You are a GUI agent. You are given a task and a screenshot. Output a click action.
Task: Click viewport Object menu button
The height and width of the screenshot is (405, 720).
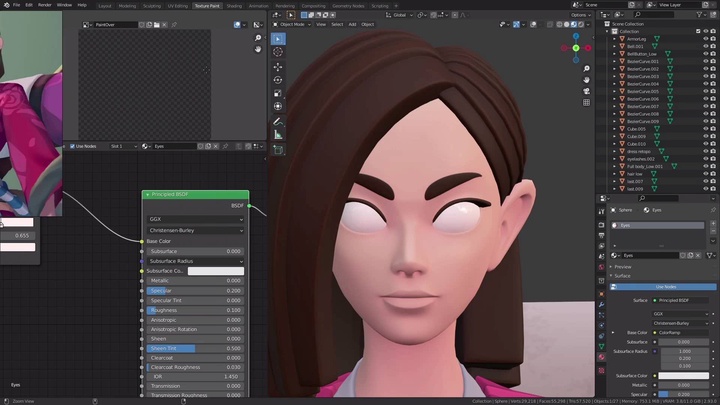click(367, 24)
